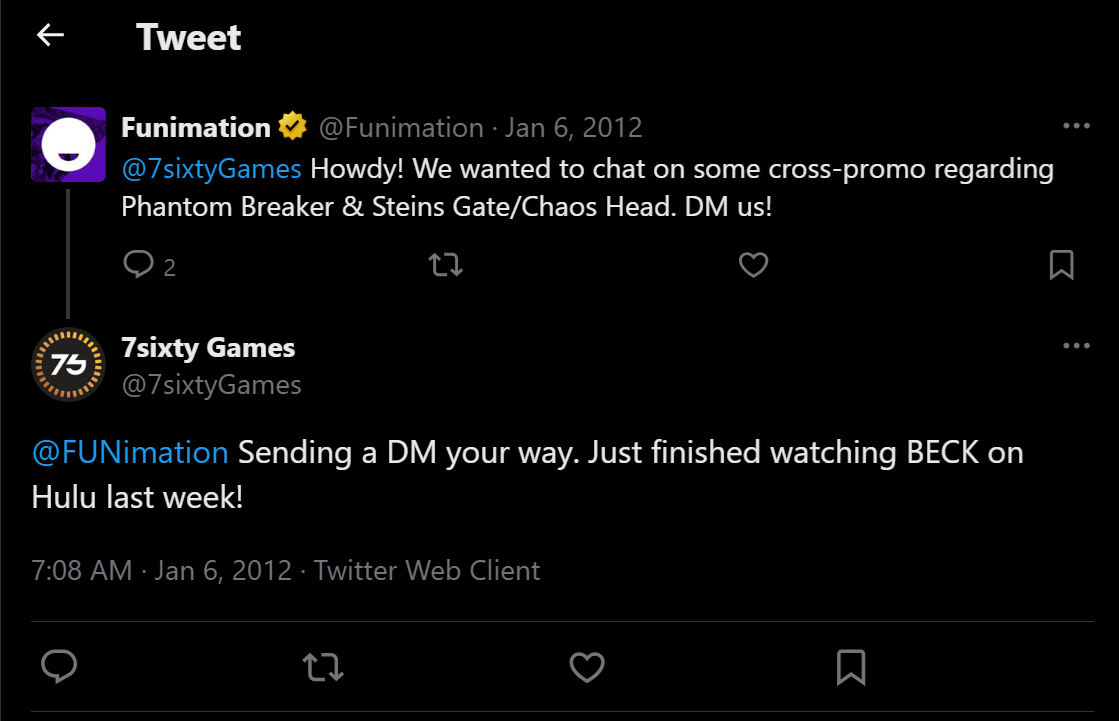Bookmark the 7sixty Games tweet
Image resolution: width=1119 pixels, height=721 pixels.
[x=851, y=666]
